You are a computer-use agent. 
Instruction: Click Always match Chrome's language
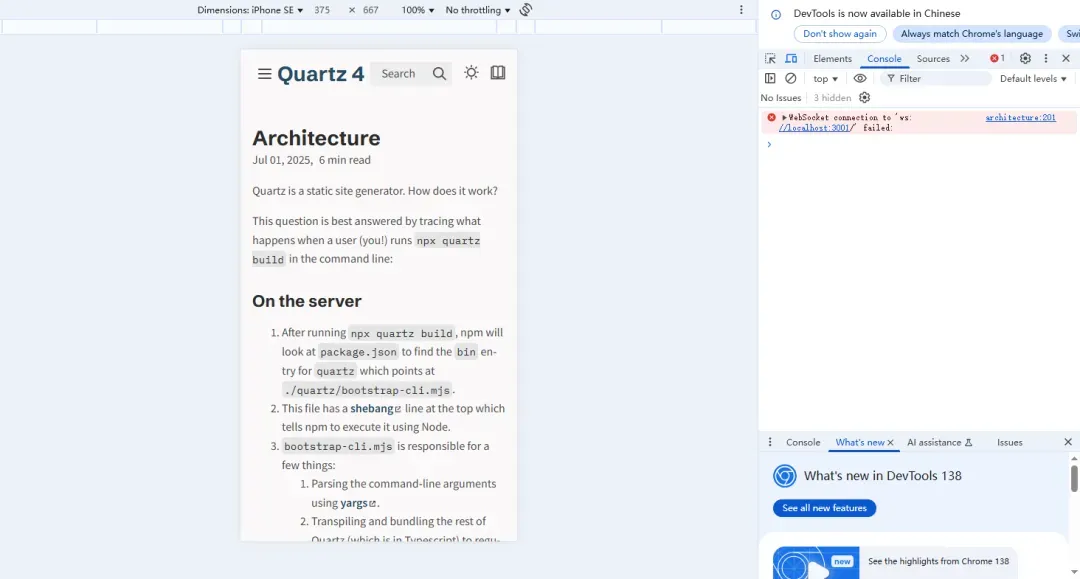click(972, 34)
